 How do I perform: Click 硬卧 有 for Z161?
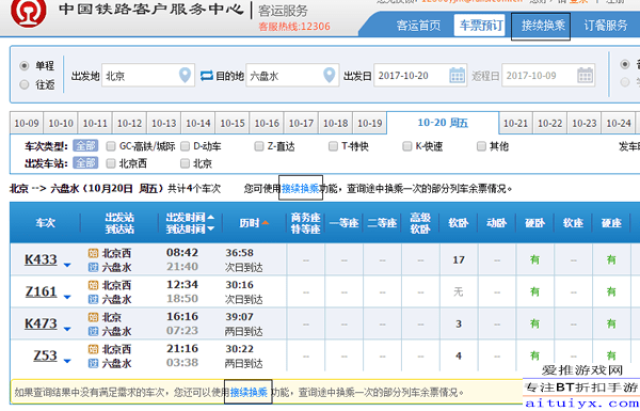coord(535,292)
